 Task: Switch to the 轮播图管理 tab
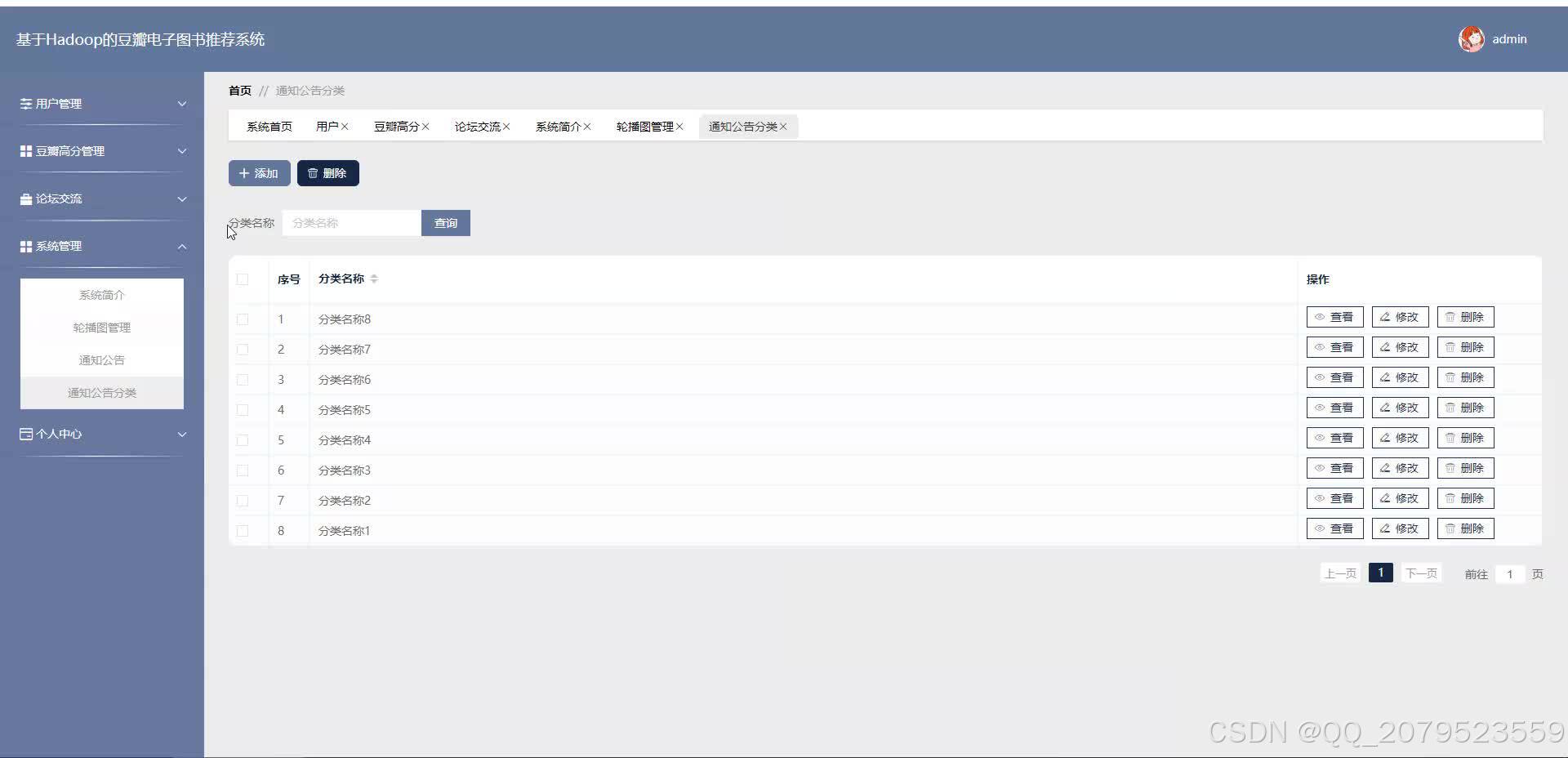pyautogui.click(x=644, y=126)
